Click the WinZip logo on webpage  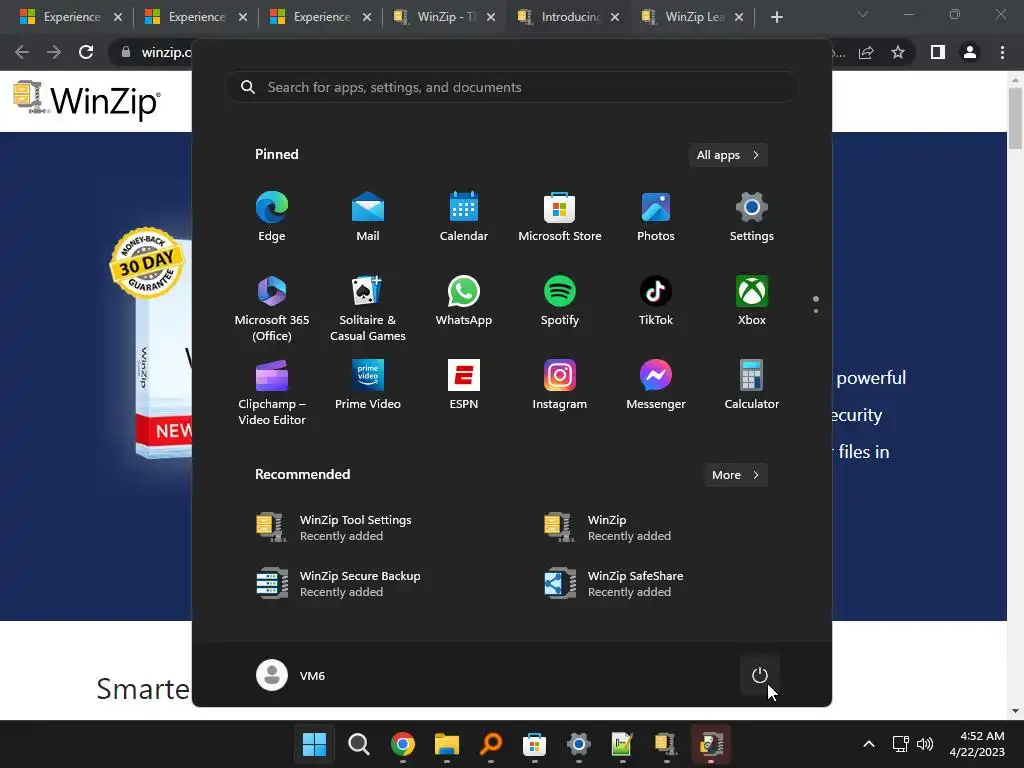pyautogui.click(x=86, y=101)
